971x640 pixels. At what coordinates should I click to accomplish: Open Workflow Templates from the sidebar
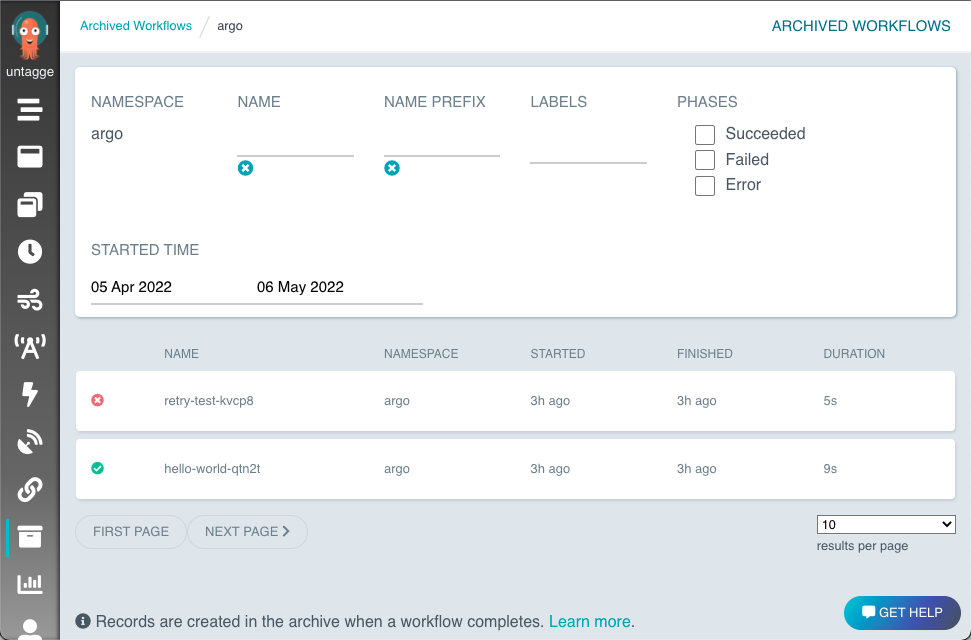click(x=30, y=156)
